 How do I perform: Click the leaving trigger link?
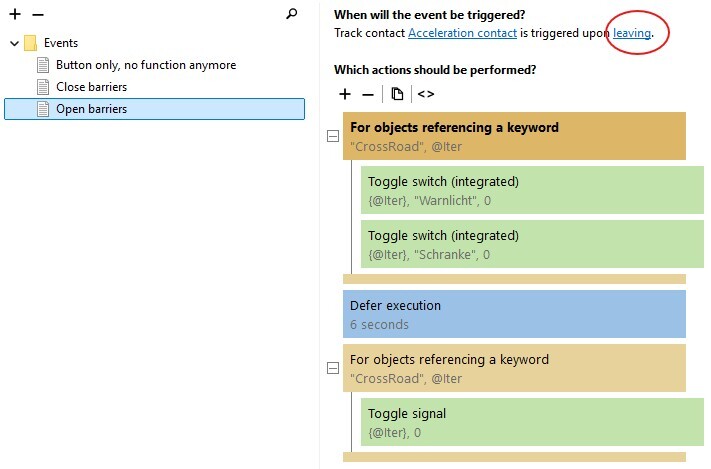[632, 33]
